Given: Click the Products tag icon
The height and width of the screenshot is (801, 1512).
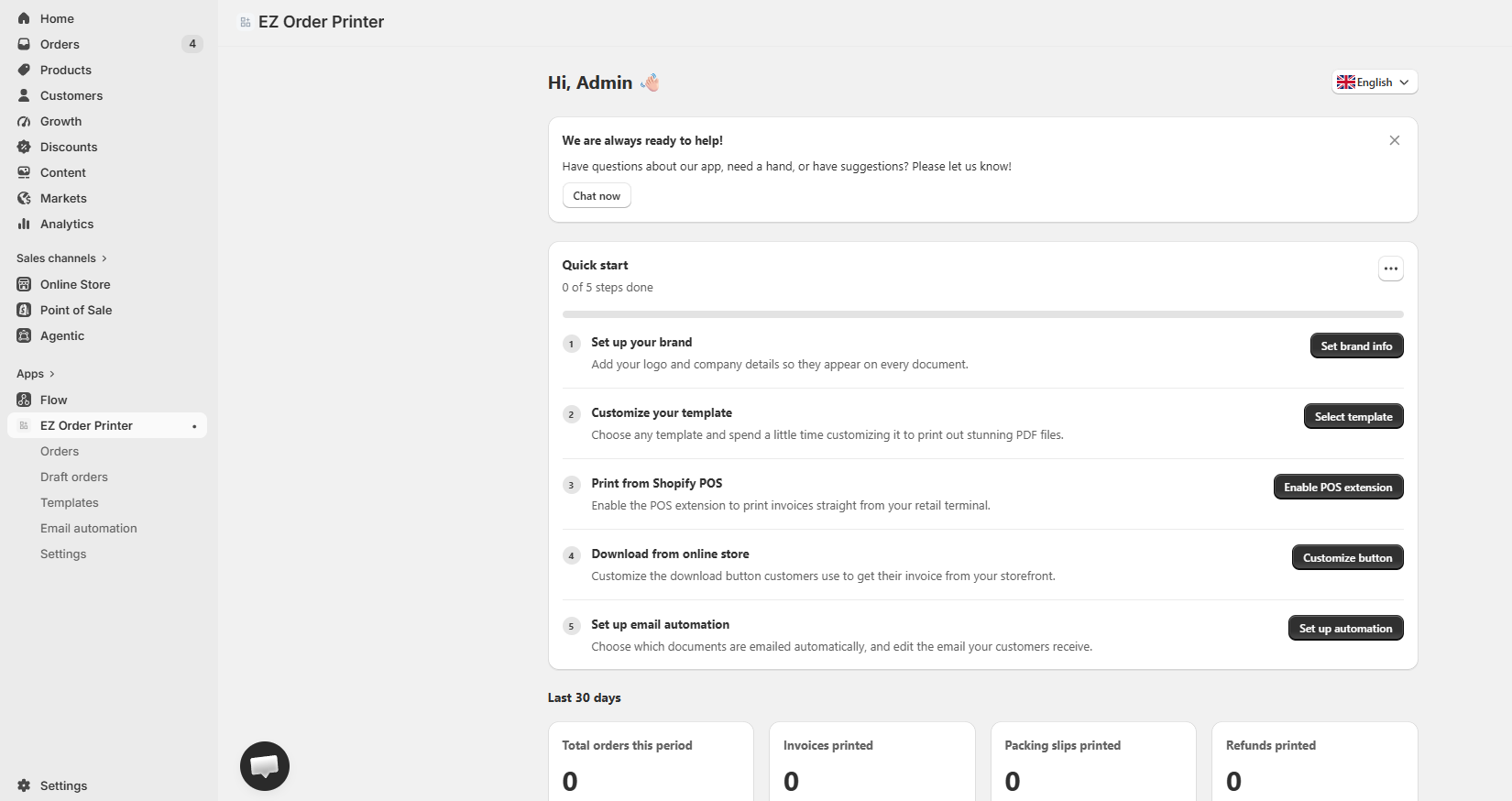Looking at the screenshot, I should (24, 70).
